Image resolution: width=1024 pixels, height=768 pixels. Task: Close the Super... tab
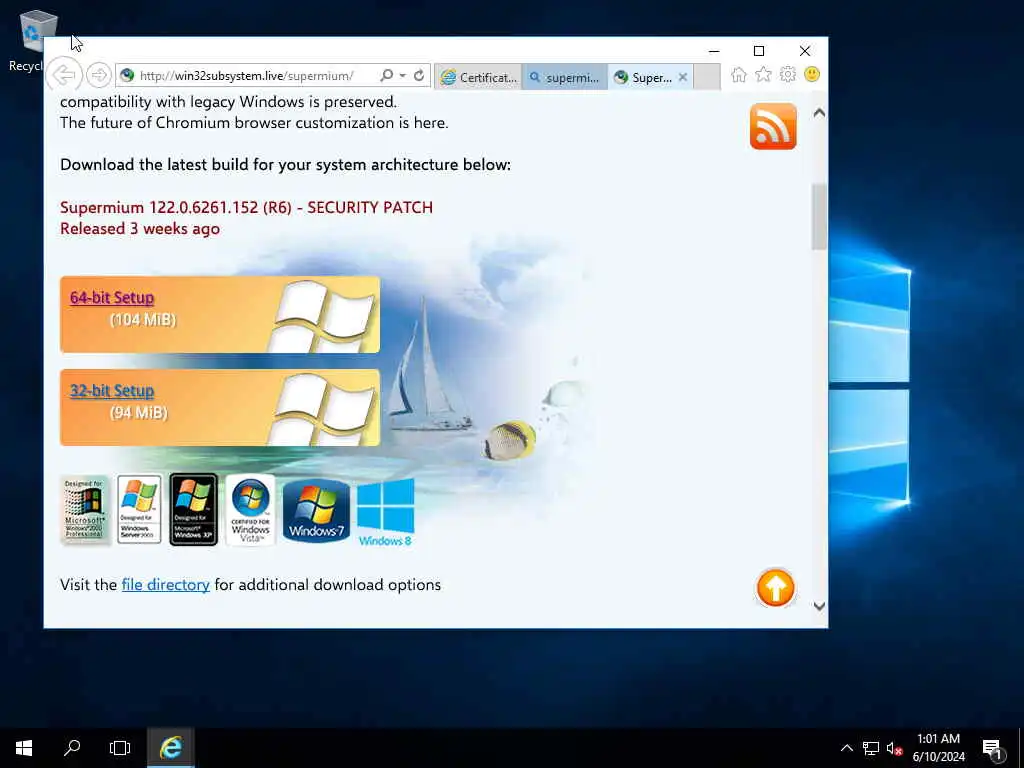coord(682,77)
